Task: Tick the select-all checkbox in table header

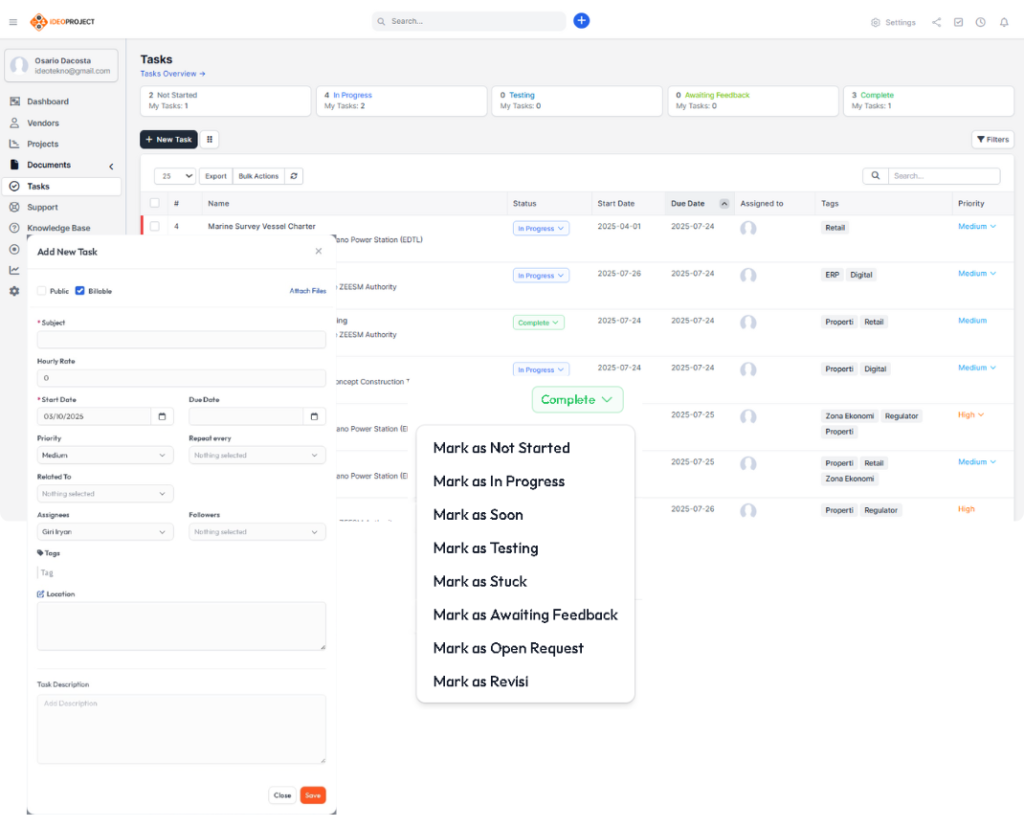Action: coord(154,203)
